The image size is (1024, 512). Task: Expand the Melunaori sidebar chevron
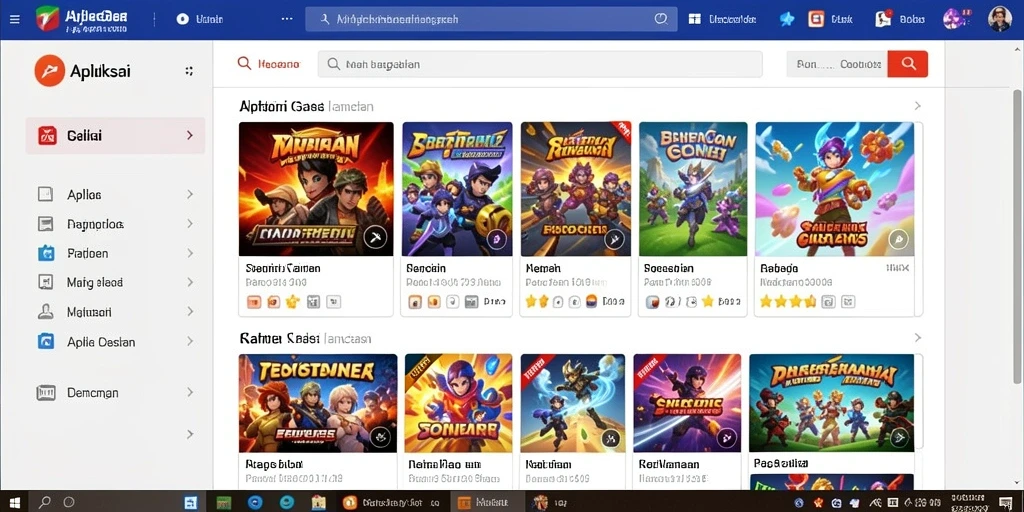coord(190,312)
